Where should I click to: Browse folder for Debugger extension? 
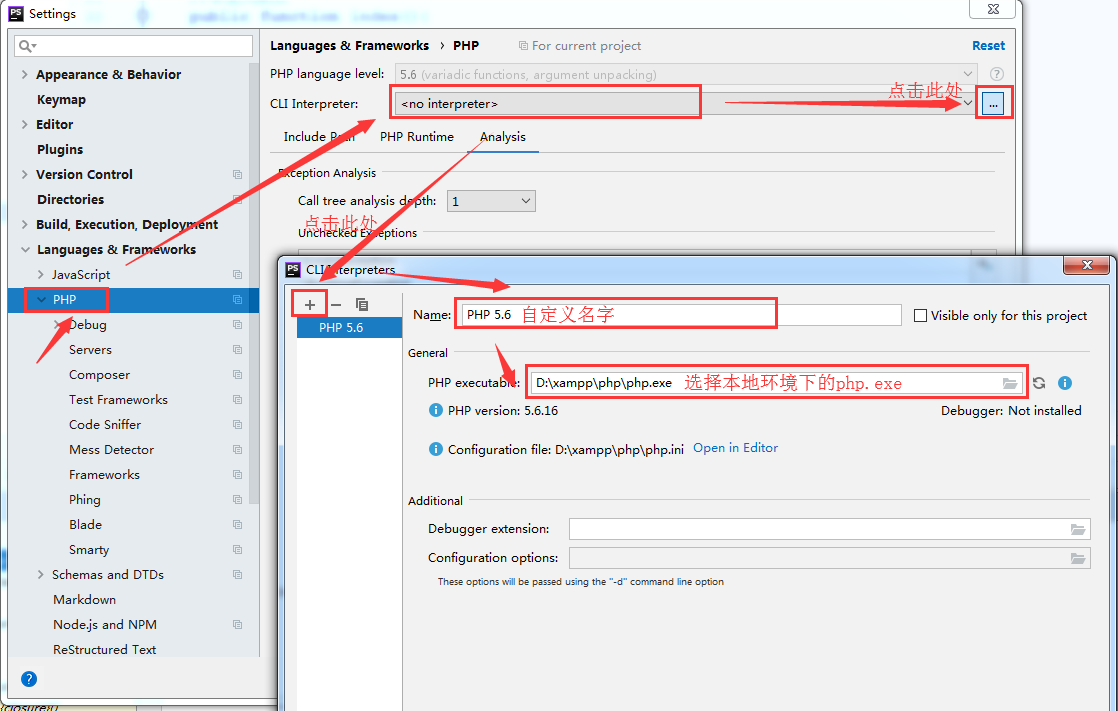1077,529
